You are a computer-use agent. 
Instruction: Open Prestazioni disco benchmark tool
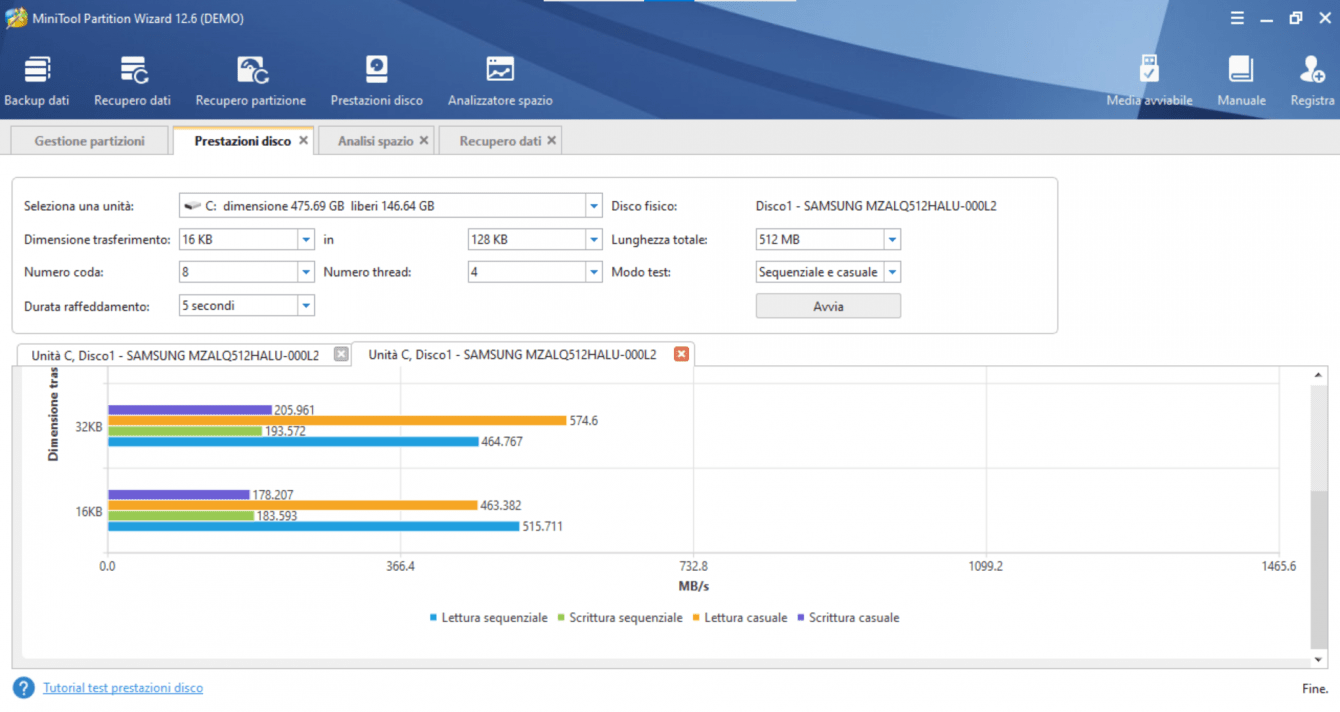pyautogui.click(x=377, y=82)
